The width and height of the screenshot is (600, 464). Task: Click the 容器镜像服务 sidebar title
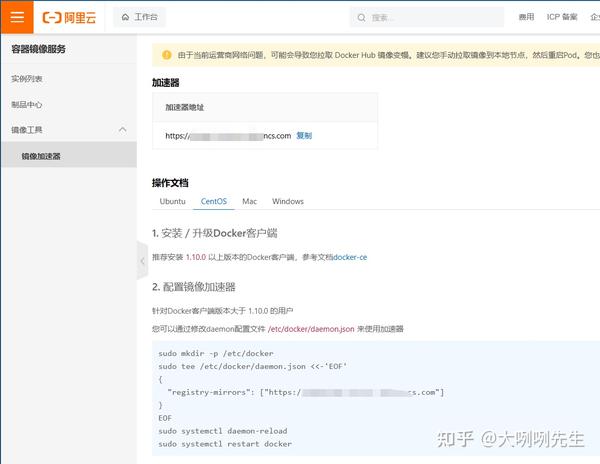point(38,49)
